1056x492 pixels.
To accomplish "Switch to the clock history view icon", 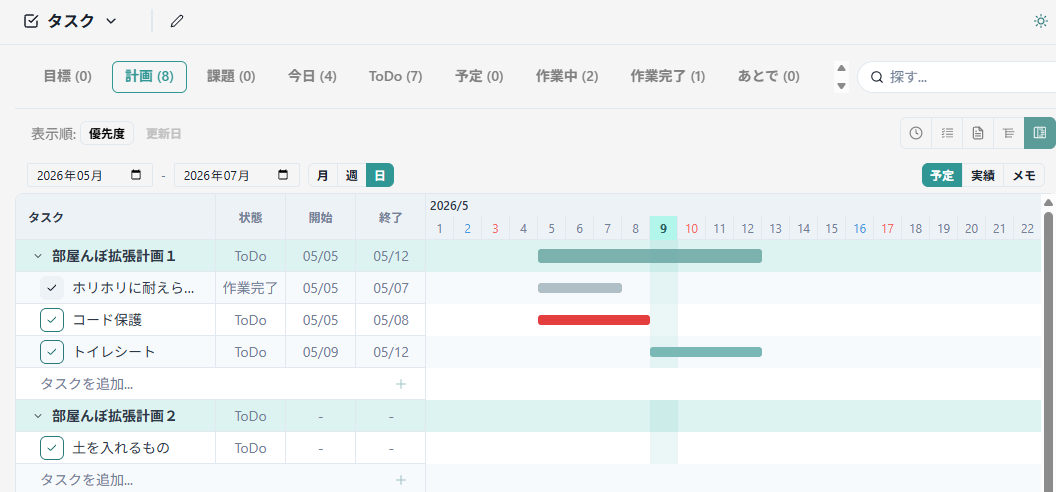I will (x=916, y=133).
